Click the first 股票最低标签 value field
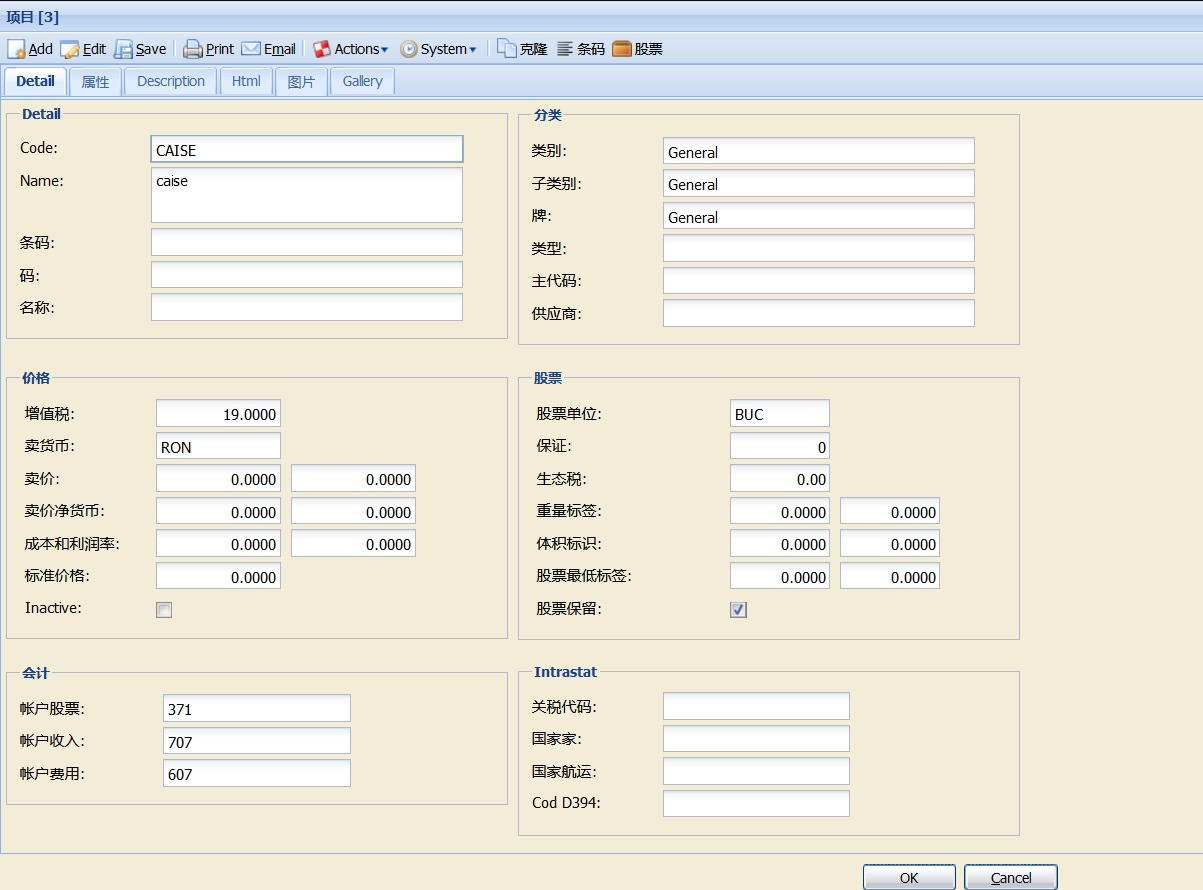The image size is (1203, 890). tap(780, 576)
